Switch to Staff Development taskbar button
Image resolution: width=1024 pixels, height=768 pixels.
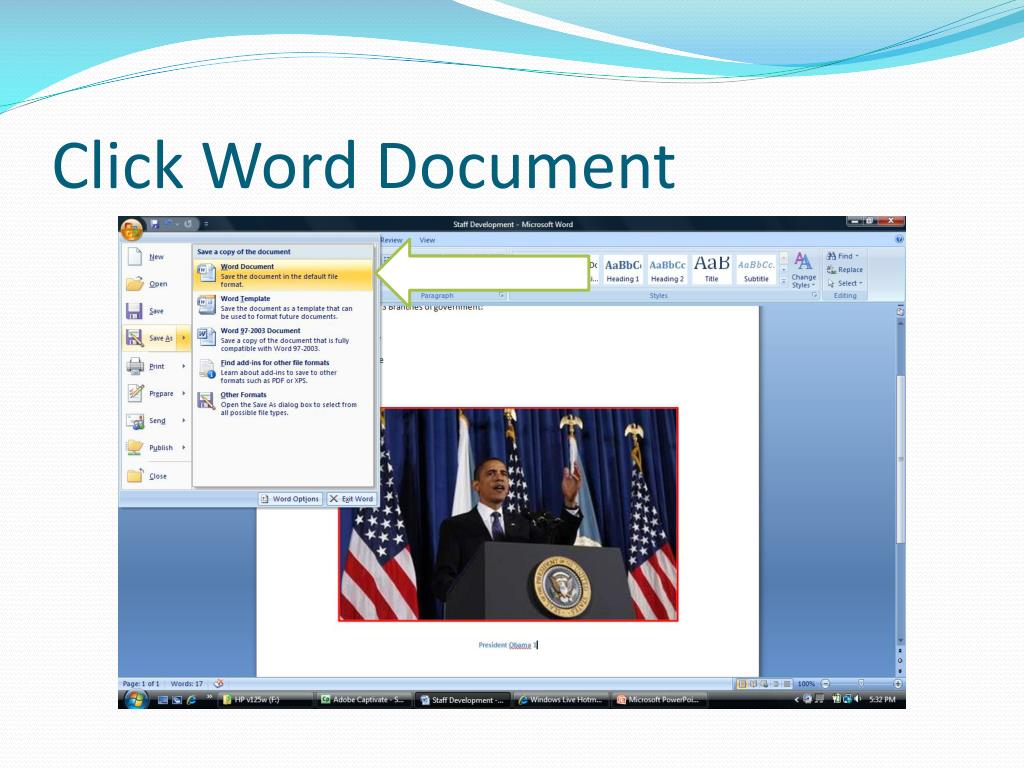(x=462, y=699)
